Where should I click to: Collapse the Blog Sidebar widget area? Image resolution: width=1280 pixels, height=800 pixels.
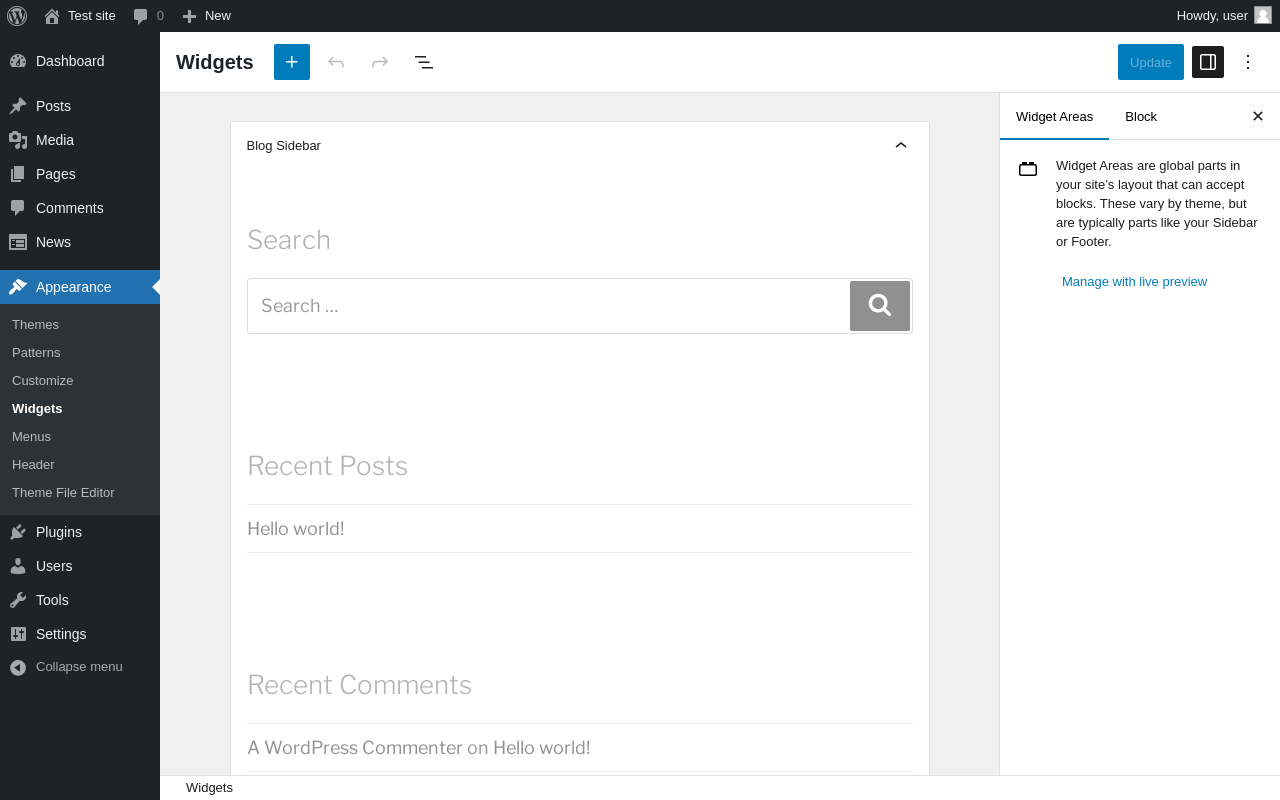(x=901, y=145)
